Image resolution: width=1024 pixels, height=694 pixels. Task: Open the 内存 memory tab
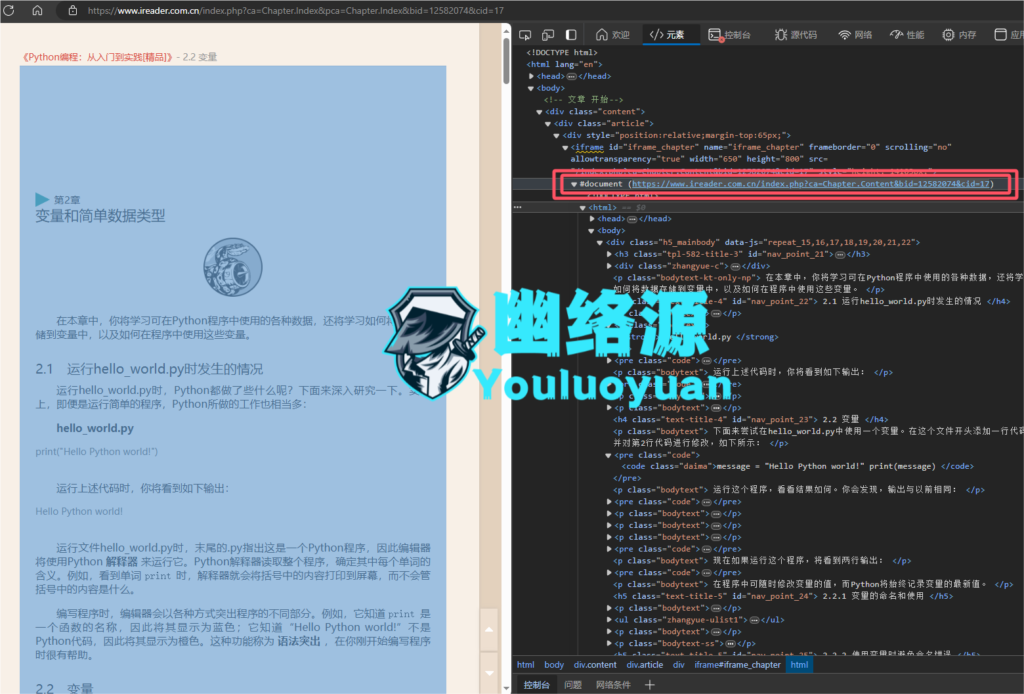coord(959,35)
